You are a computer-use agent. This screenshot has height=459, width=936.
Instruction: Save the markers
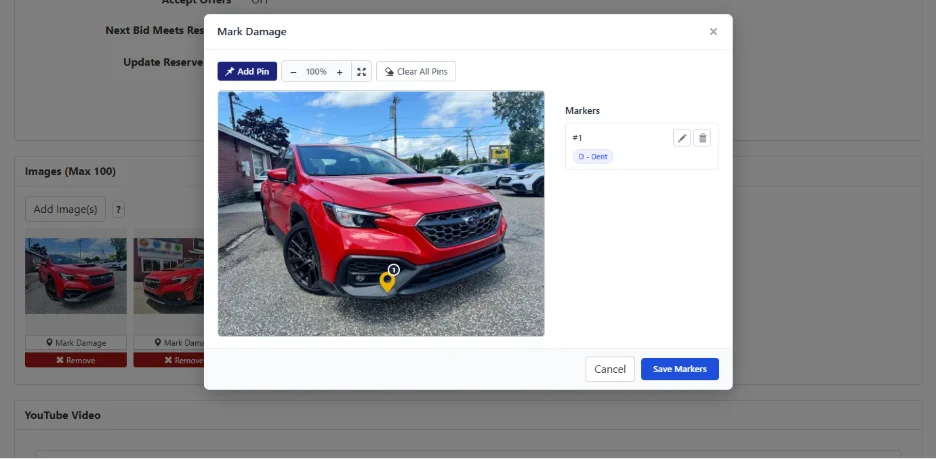pos(680,369)
